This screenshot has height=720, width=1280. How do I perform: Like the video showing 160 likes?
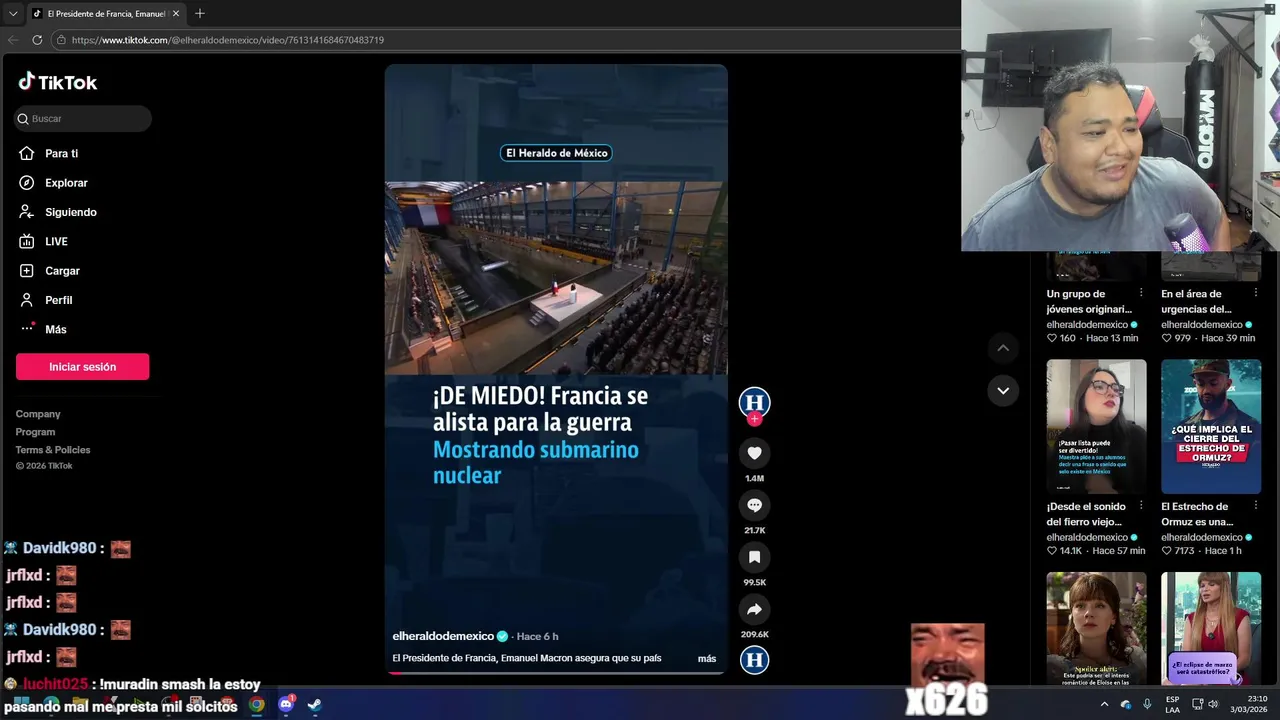1052,338
